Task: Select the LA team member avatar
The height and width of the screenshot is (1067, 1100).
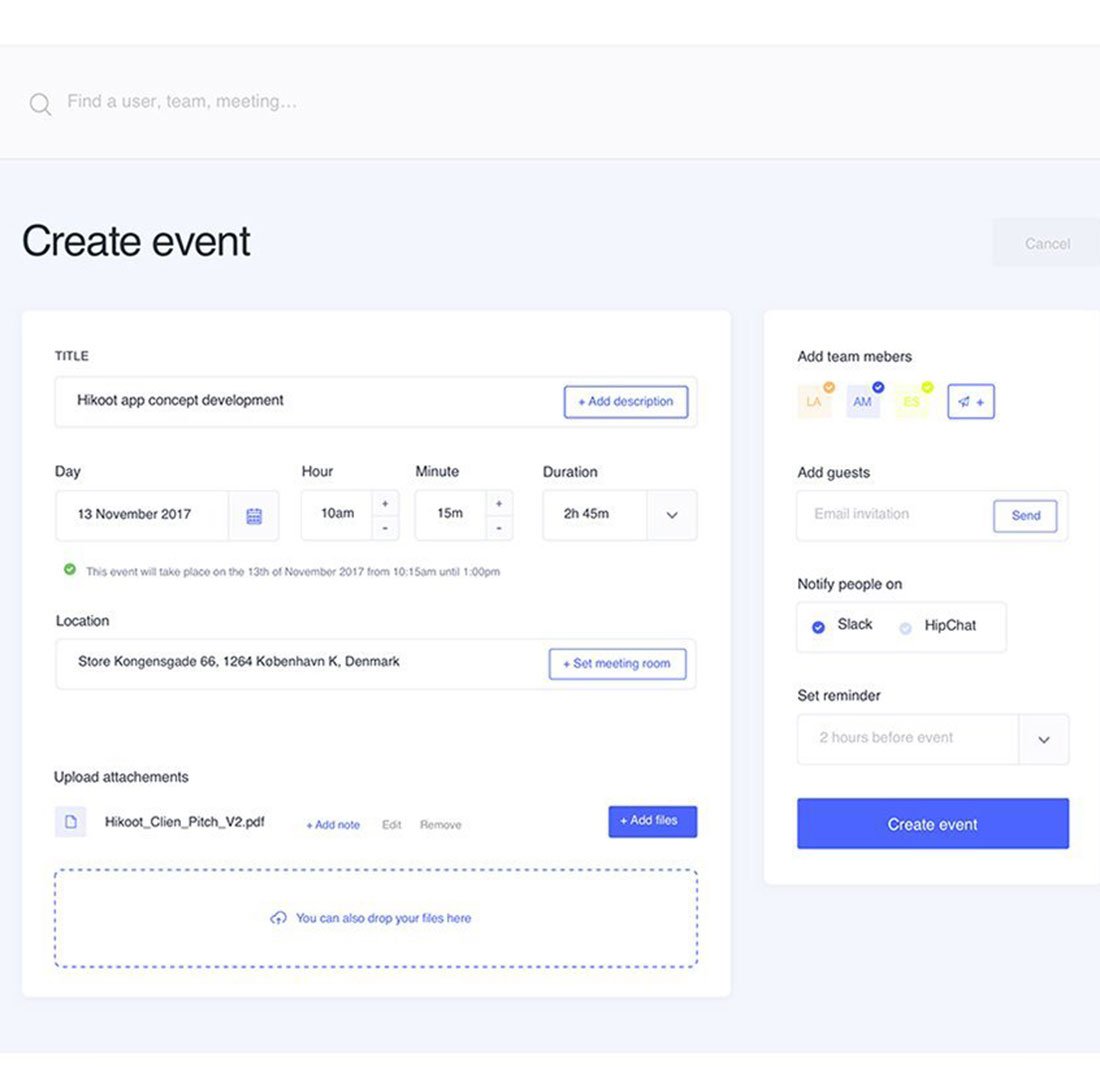Action: [814, 402]
